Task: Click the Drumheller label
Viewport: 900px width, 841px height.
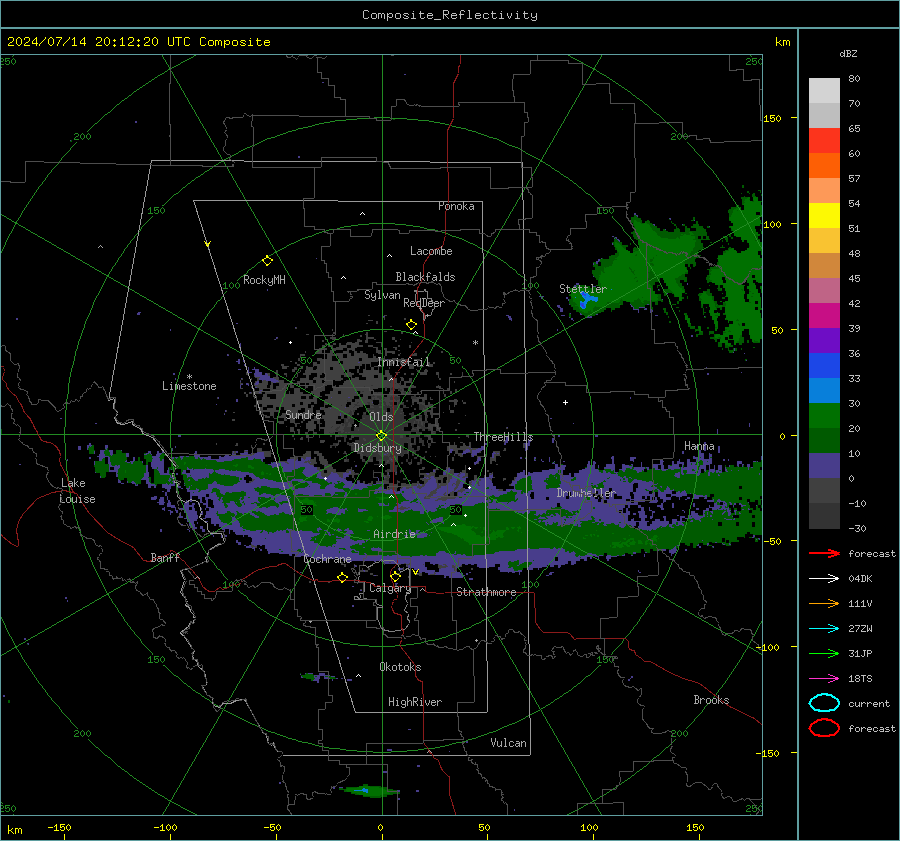Action: click(586, 493)
